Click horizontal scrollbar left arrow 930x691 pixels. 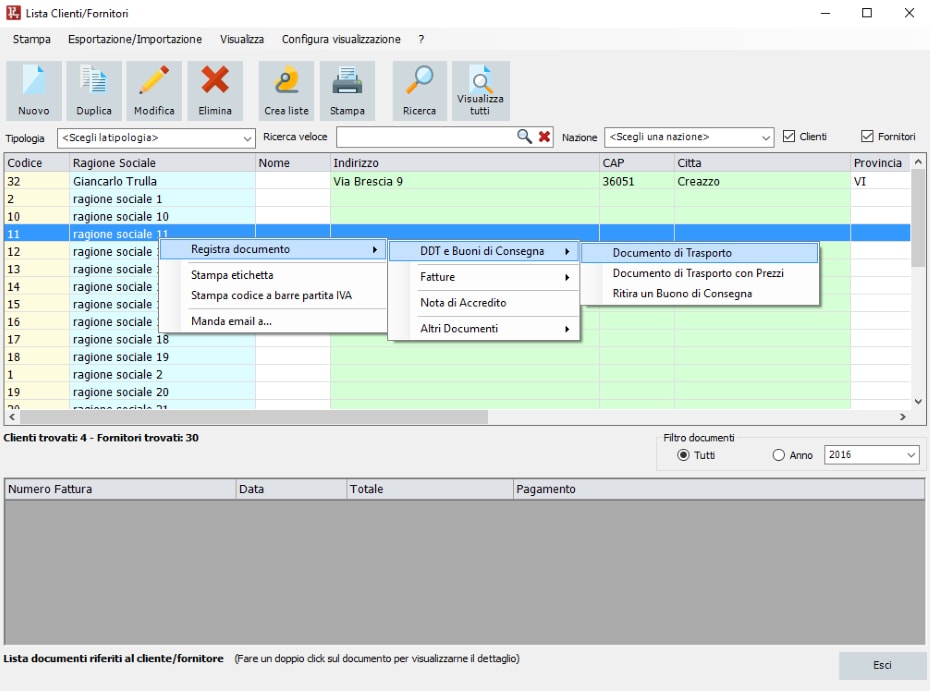coord(12,417)
